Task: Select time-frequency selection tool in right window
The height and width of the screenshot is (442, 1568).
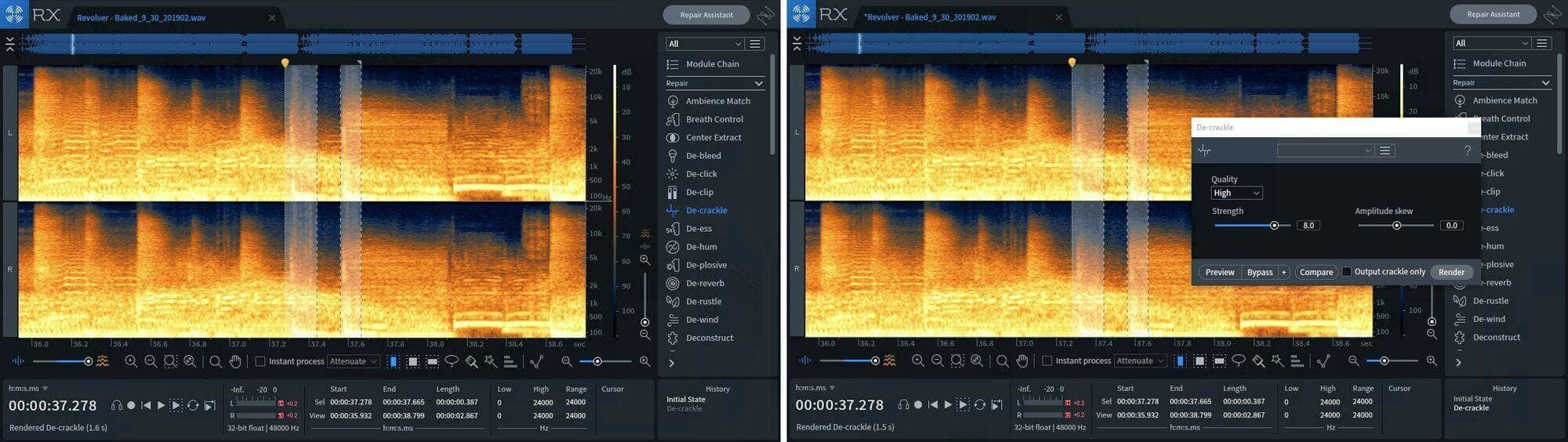Action: (x=1200, y=360)
